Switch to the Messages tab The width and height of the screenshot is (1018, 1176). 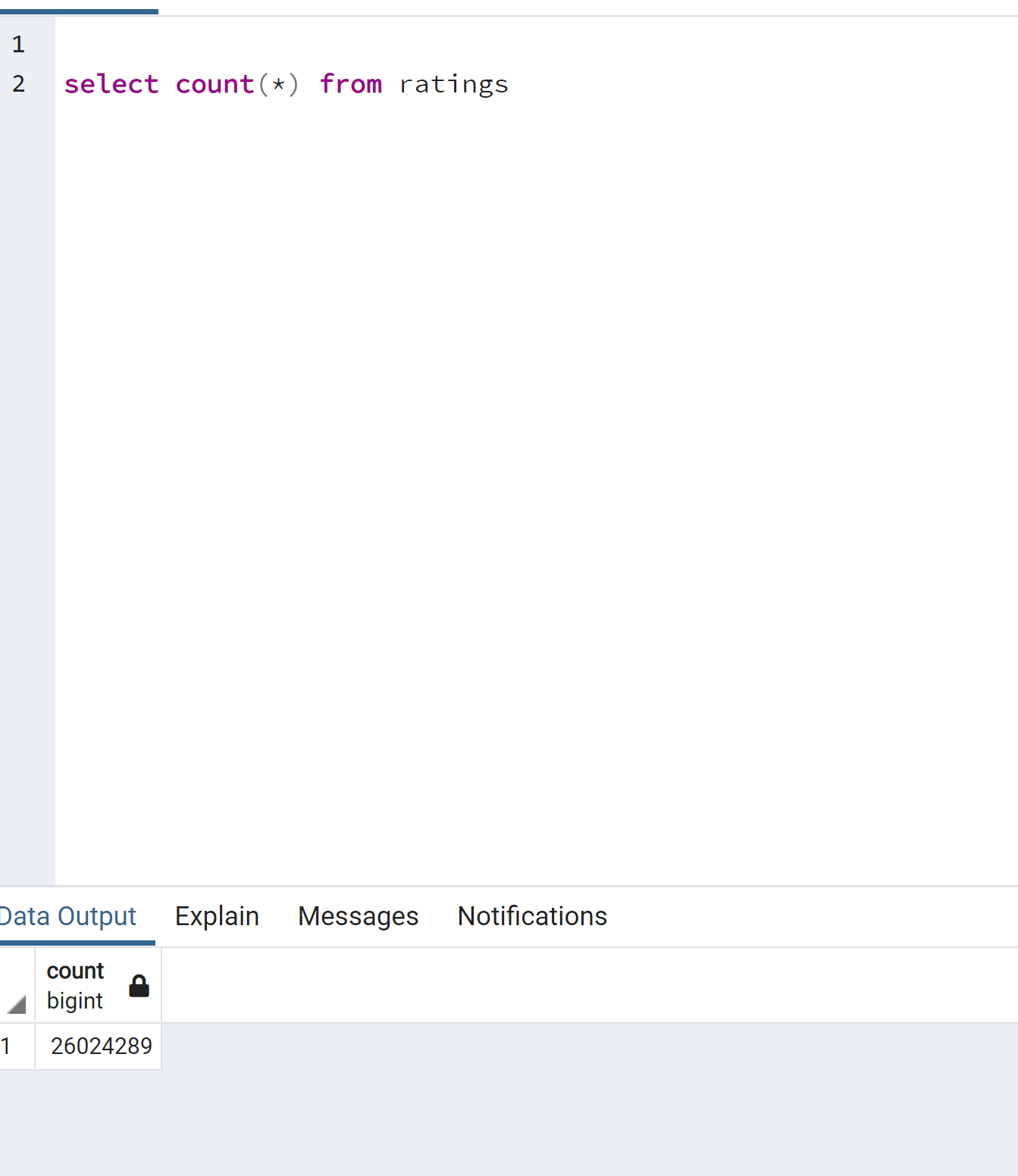point(358,916)
